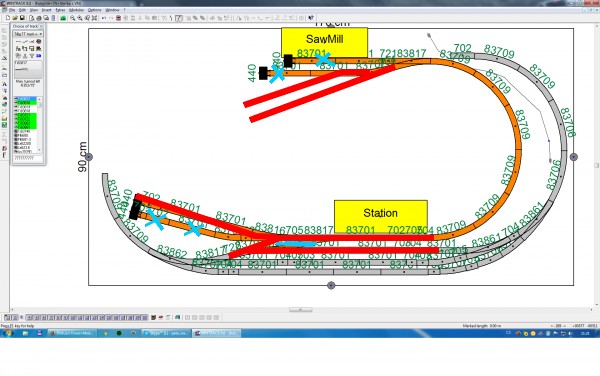The width and height of the screenshot is (600, 376).
Task: Click the Open file folder icon
Action: coord(15,18)
